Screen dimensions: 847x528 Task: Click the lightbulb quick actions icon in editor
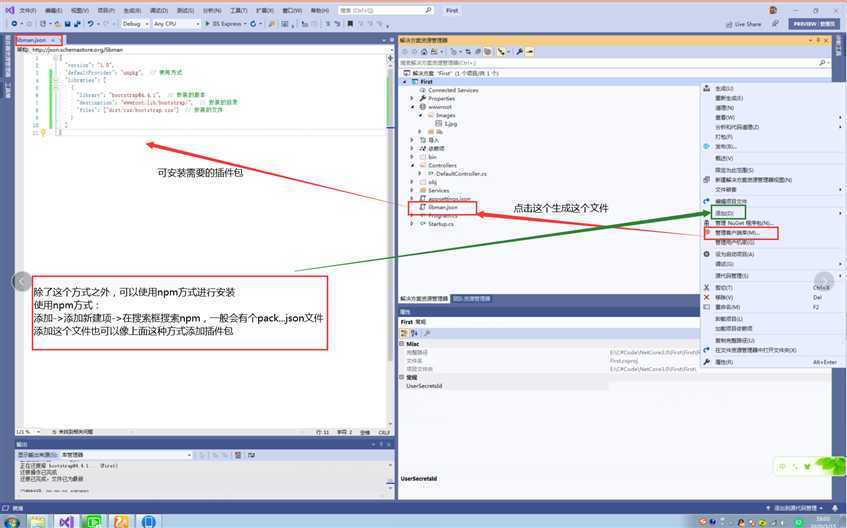43,132
